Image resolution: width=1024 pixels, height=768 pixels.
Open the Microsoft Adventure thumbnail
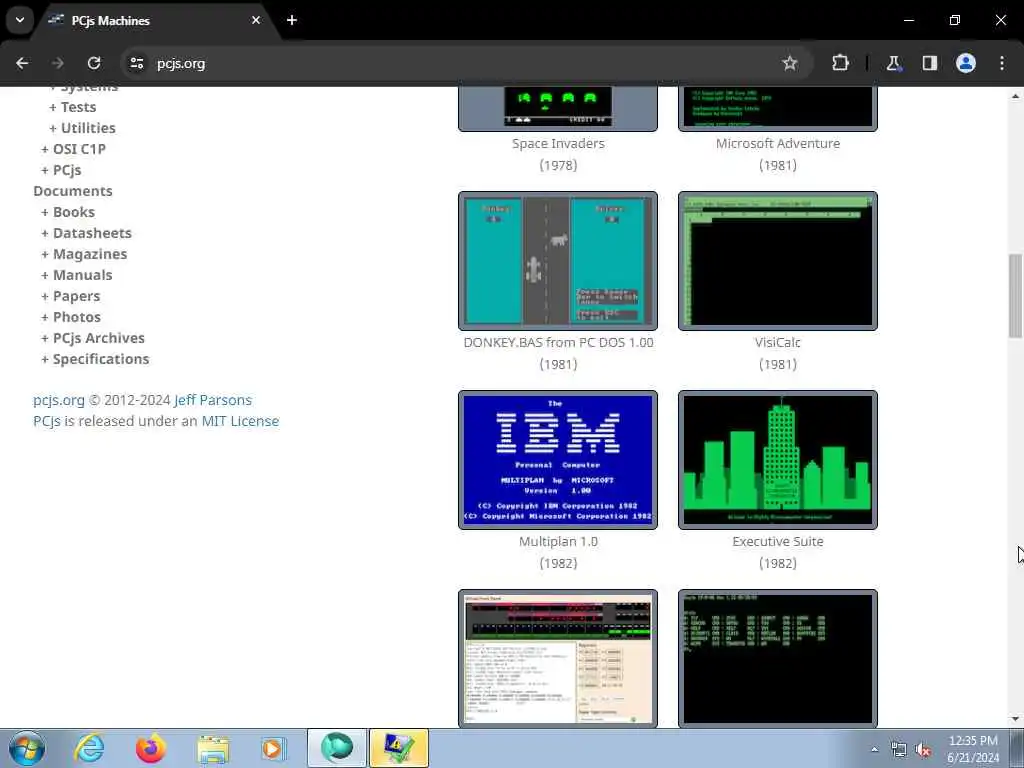coord(778,108)
